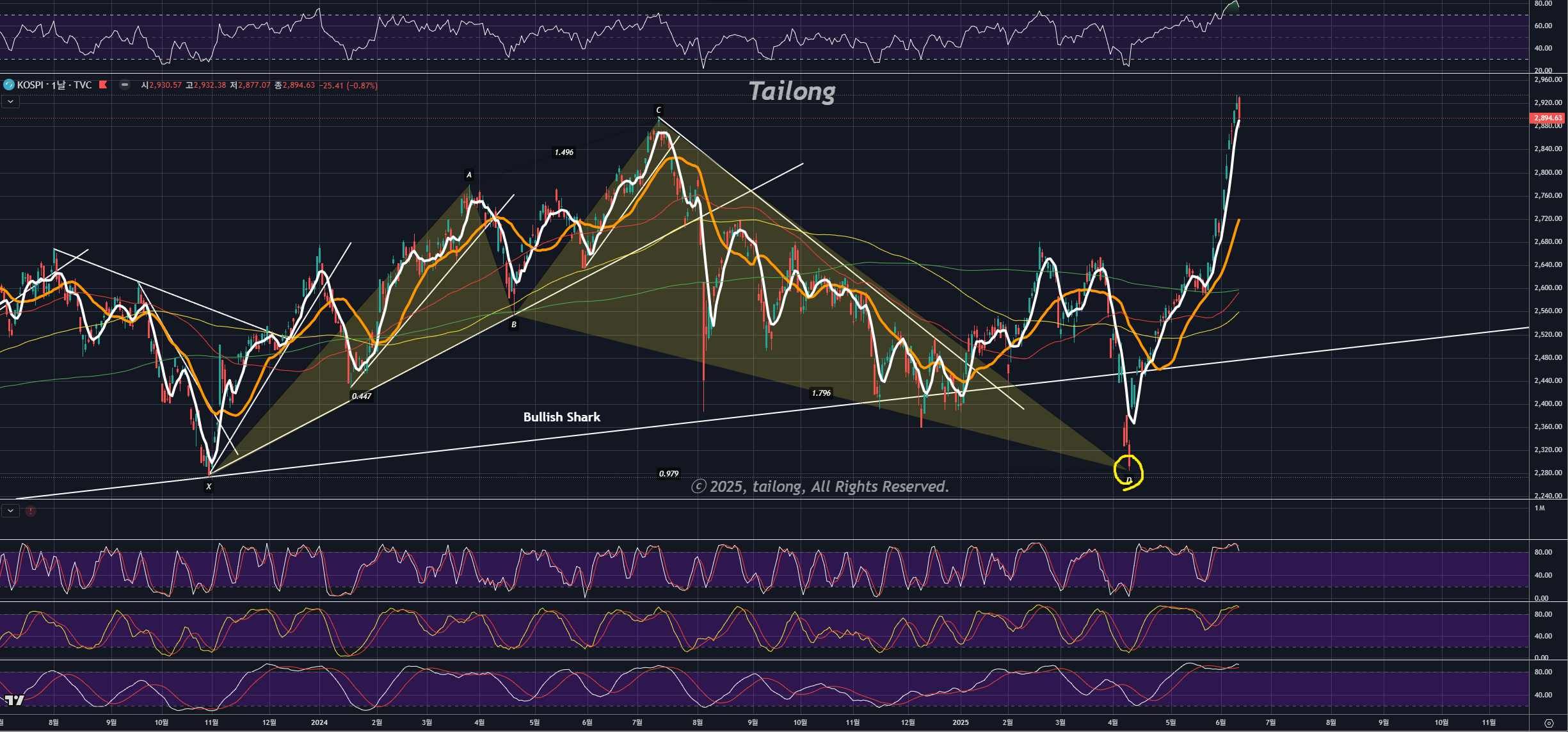The image size is (1568, 732).
Task: Click the 2024 label on time axis
Action: point(319,722)
